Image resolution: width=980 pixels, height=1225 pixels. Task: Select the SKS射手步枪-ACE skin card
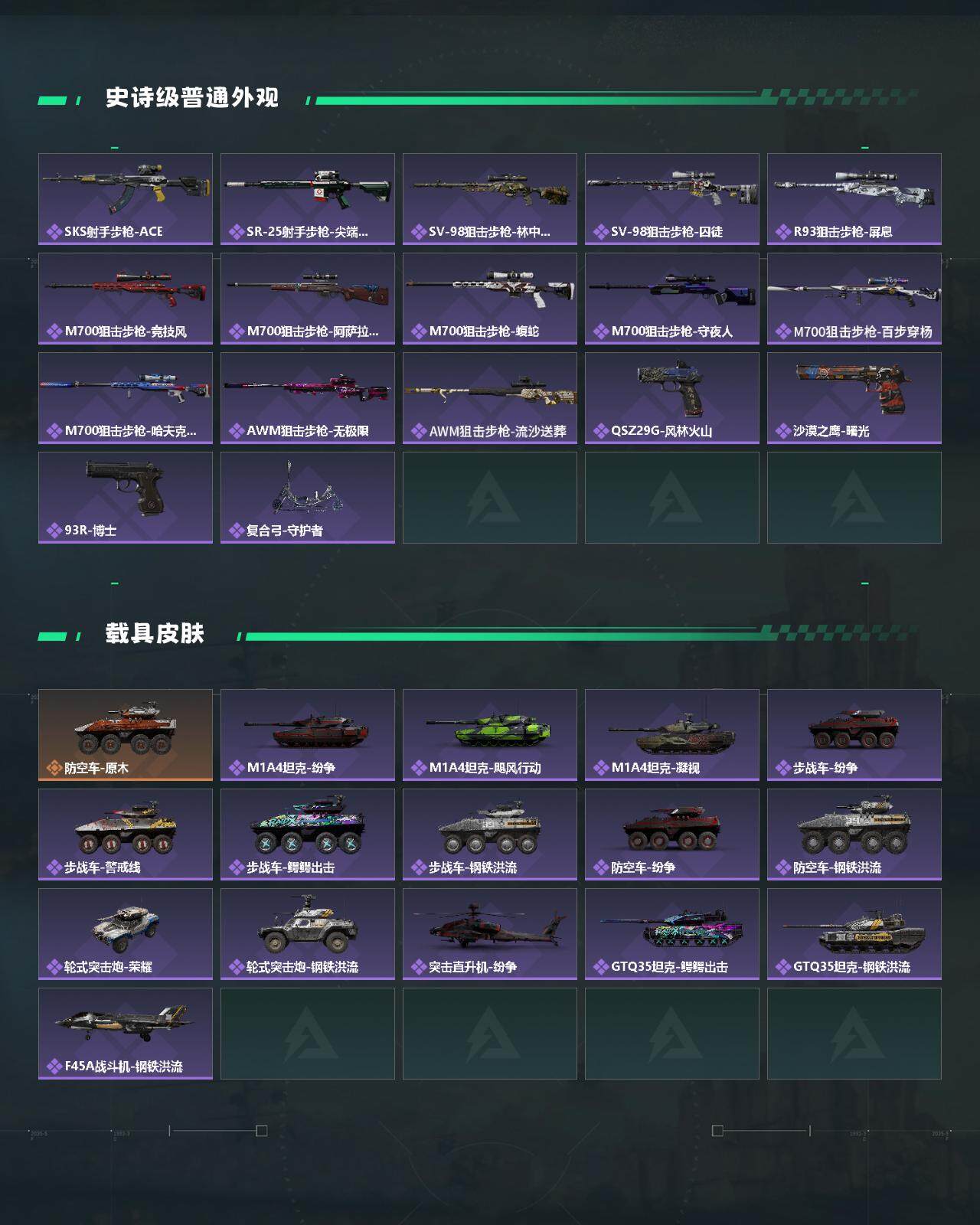[x=126, y=199]
